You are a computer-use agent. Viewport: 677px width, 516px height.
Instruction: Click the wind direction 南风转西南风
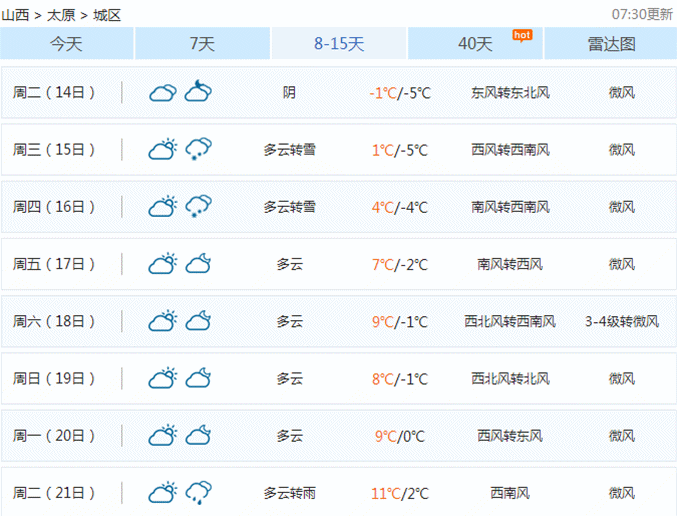(510, 207)
